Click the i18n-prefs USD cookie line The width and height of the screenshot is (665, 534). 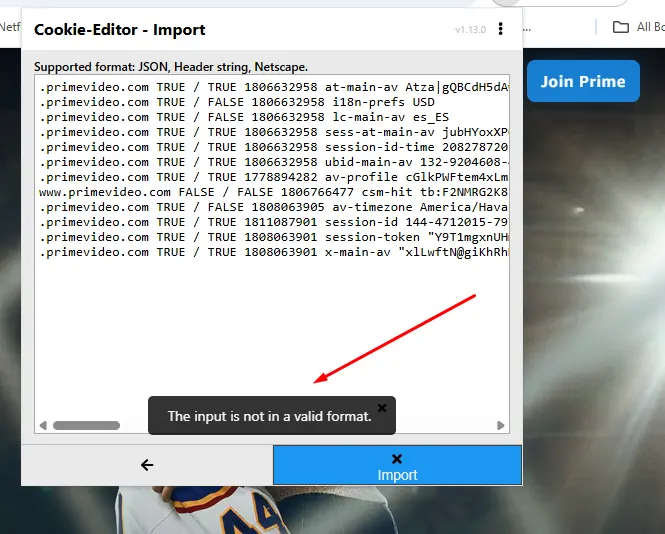[x=237, y=102]
